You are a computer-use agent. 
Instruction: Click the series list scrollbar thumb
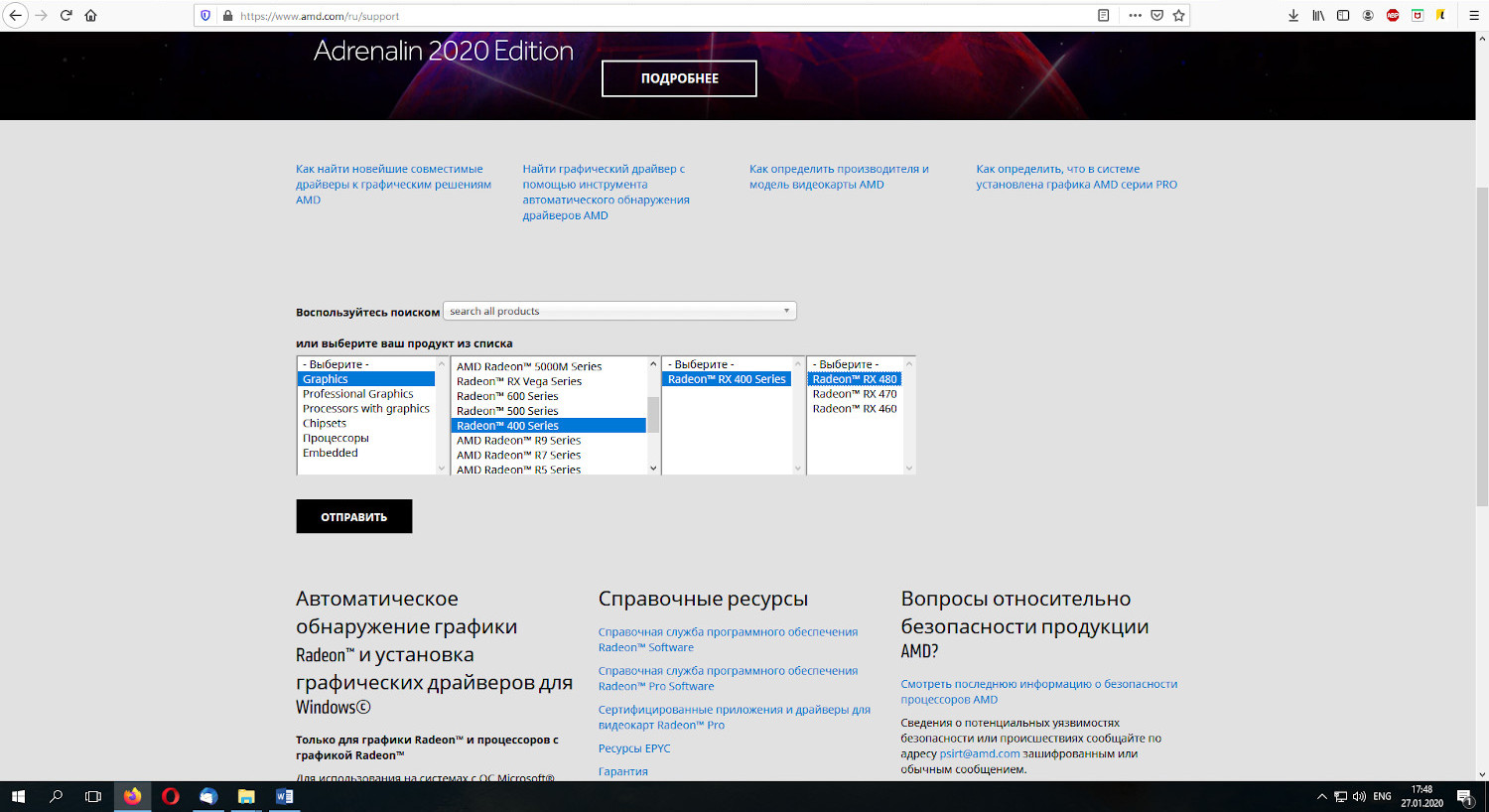coord(653,414)
